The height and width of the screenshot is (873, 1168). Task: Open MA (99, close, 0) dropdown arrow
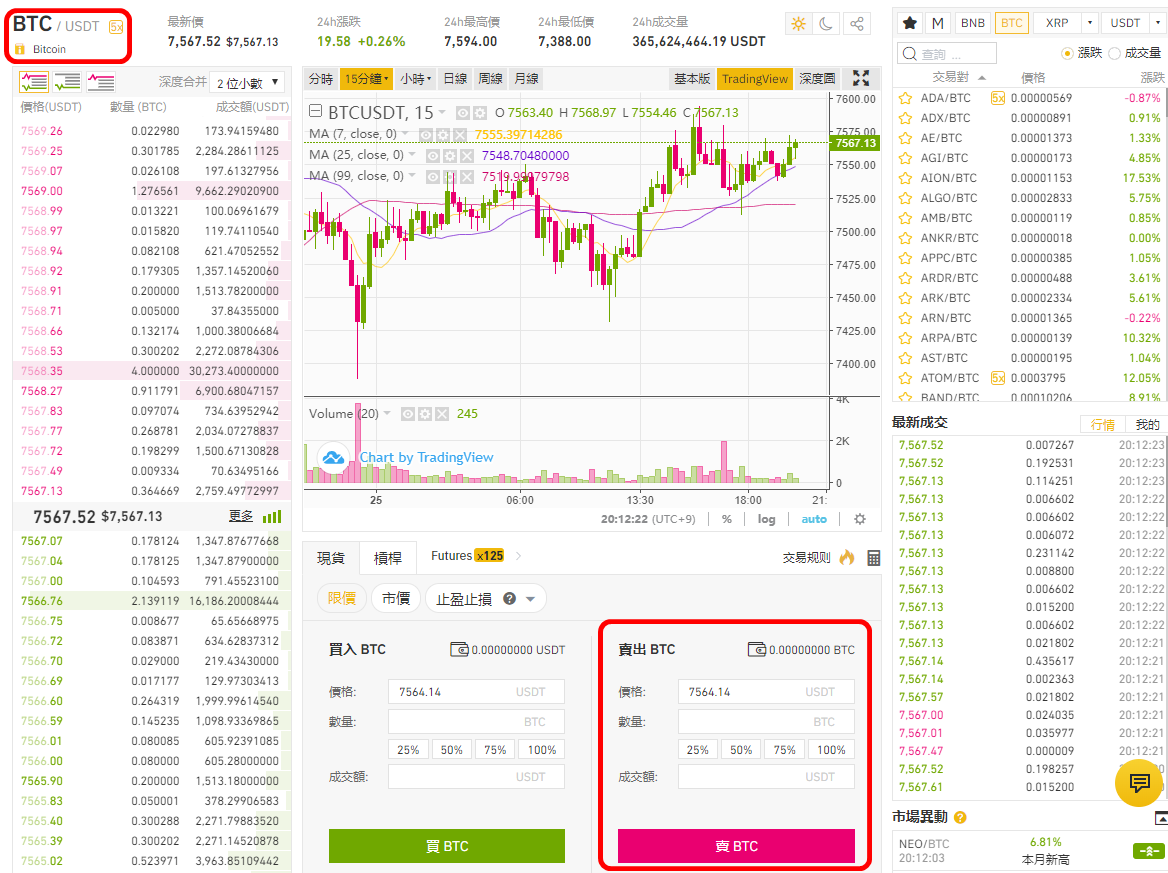pyautogui.click(x=412, y=177)
